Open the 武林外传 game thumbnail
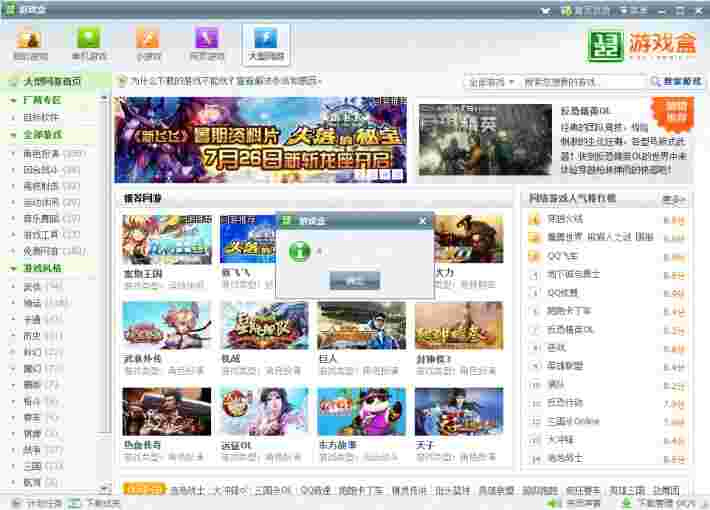This screenshot has height=510, width=710. [167, 326]
